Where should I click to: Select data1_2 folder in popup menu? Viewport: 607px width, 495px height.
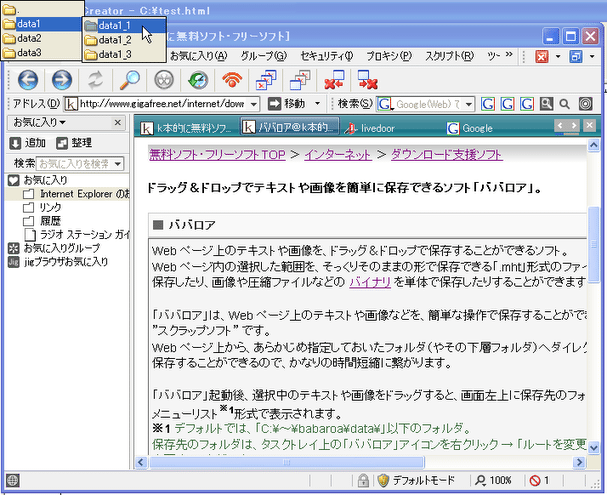pyautogui.click(x=125, y=40)
